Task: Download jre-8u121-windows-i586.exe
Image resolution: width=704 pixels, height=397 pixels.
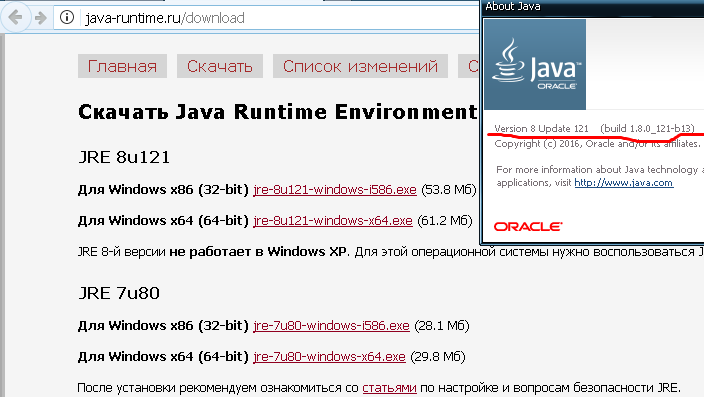Action: coord(335,190)
